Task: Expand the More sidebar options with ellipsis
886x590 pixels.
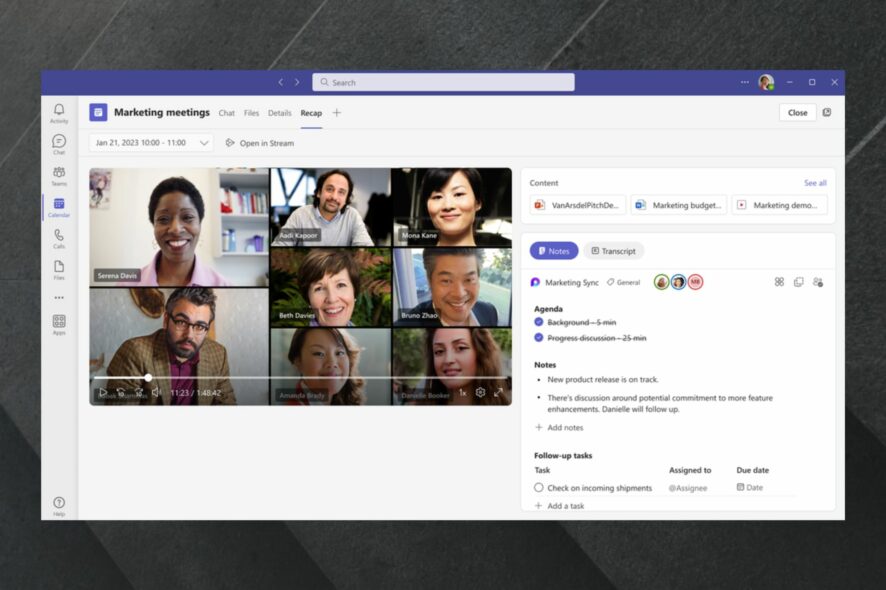Action: (59, 296)
